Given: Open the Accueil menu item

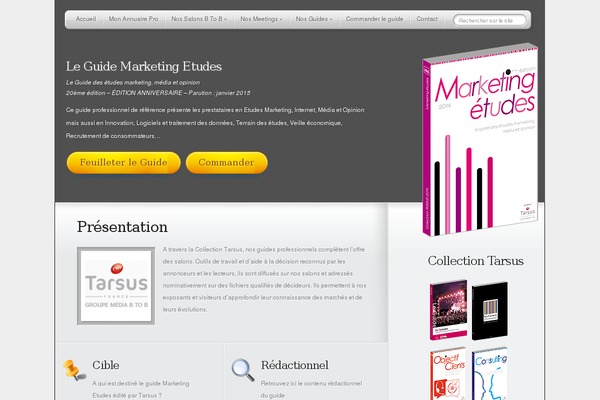Looking at the screenshot, I should click(86, 19).
